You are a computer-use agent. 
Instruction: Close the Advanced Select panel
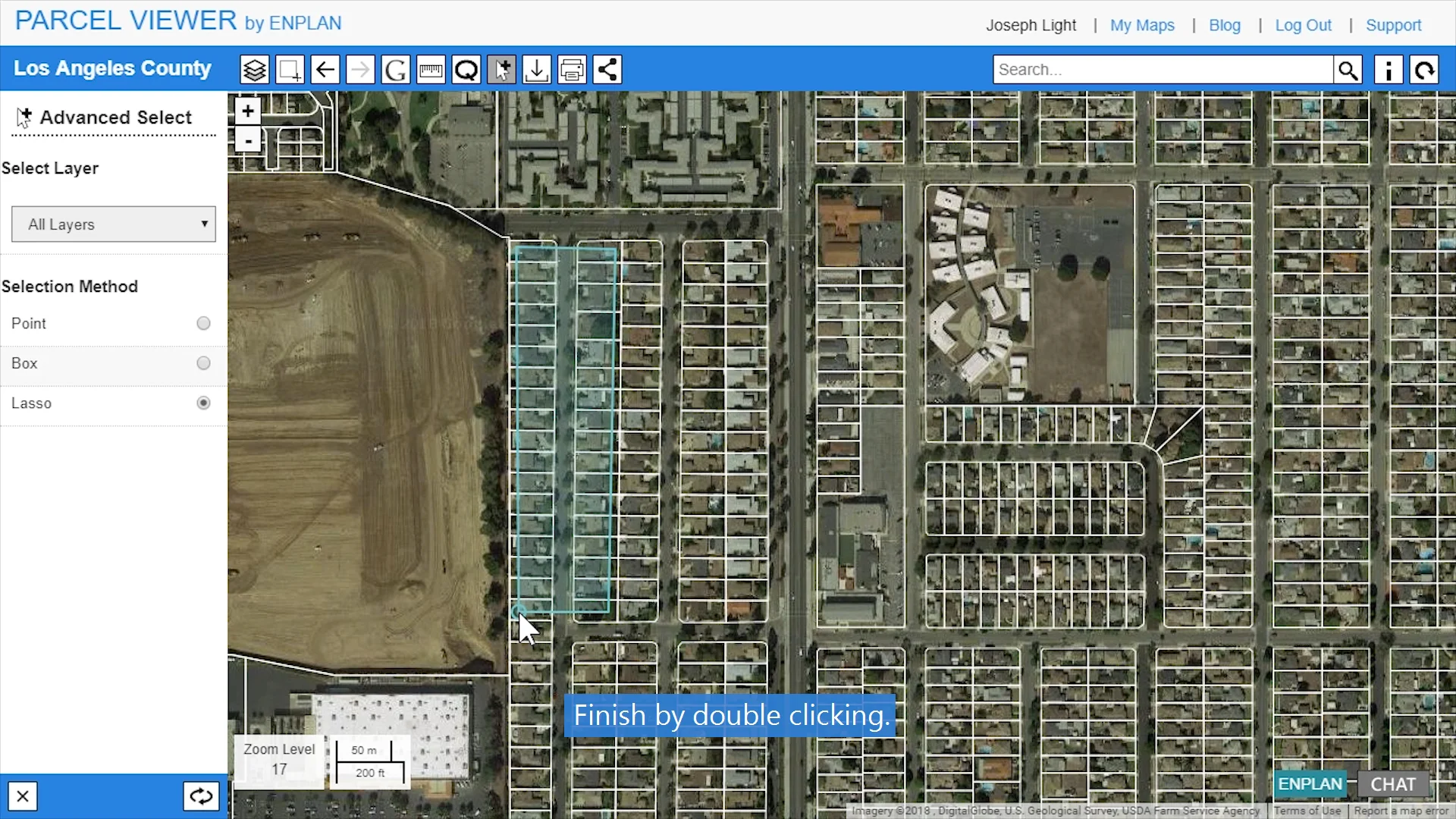coord(23,796)
